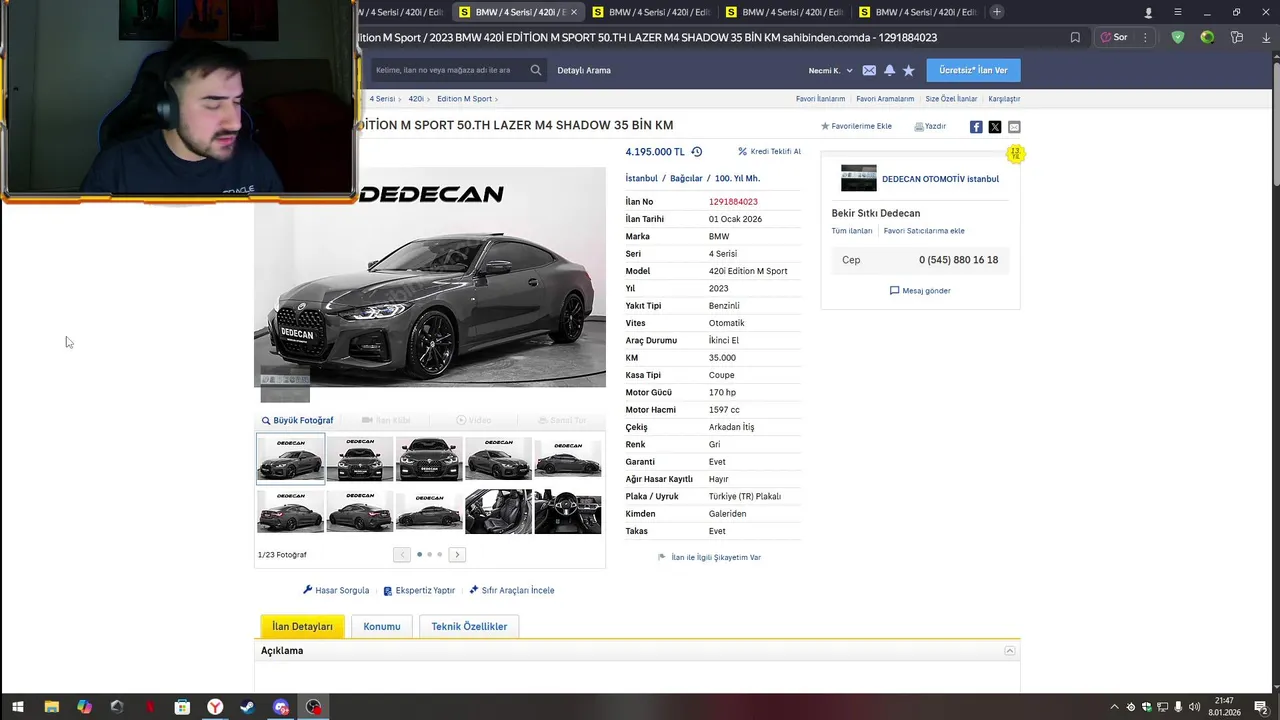Switch to Teknik Özellikler tab
This screenshot has height=720, width=1280.
(469, 626)
